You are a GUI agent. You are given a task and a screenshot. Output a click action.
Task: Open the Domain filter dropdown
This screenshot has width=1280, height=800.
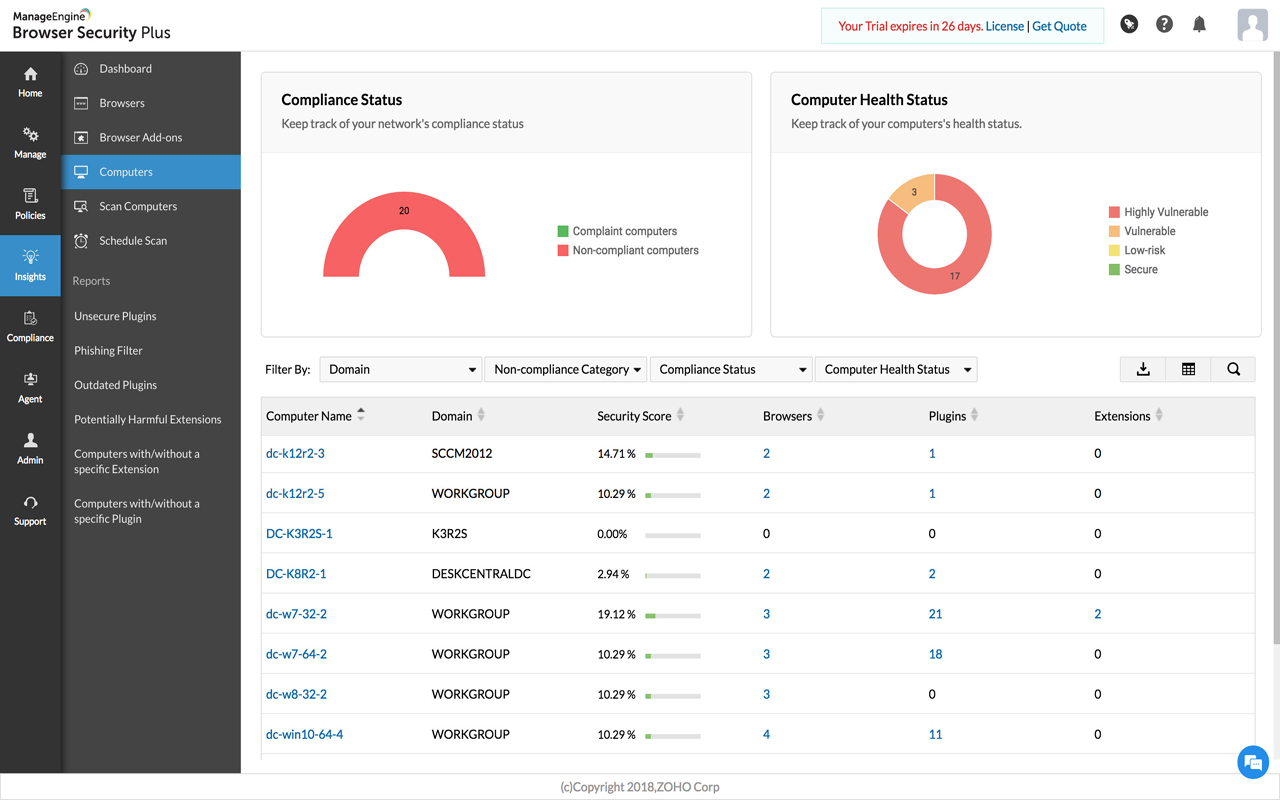click(x=400, y=369)
